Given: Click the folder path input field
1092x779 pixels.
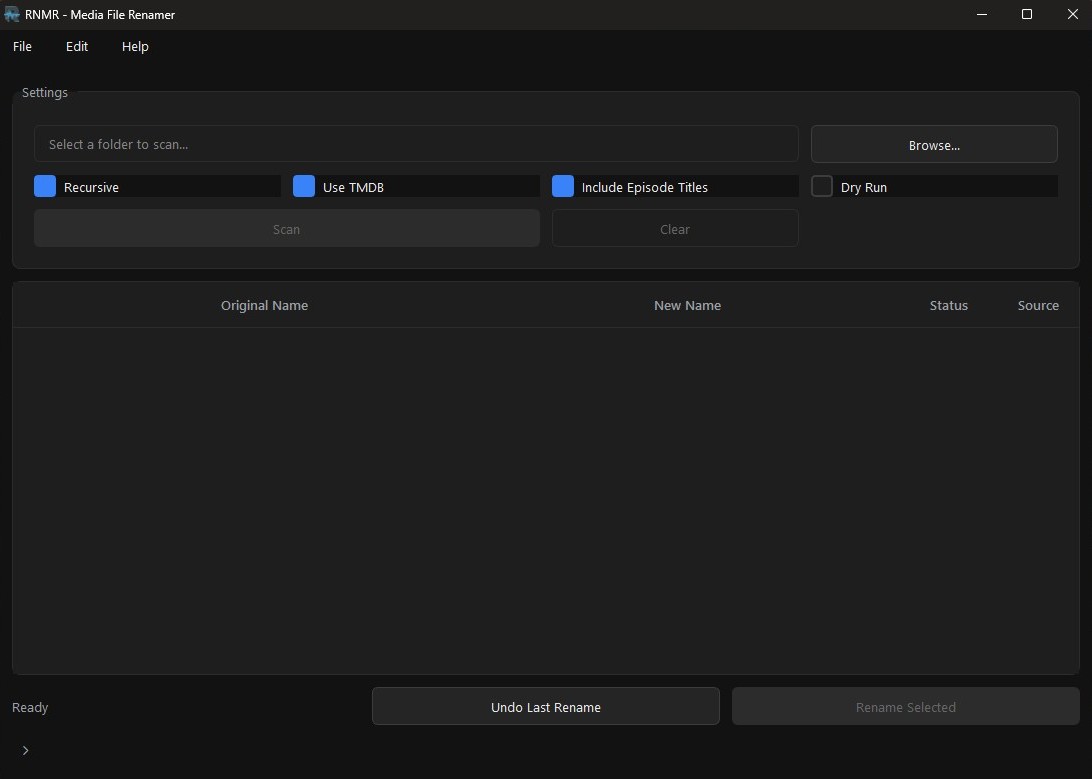Looking at the screenshot, I should click(x=416, y=144).
